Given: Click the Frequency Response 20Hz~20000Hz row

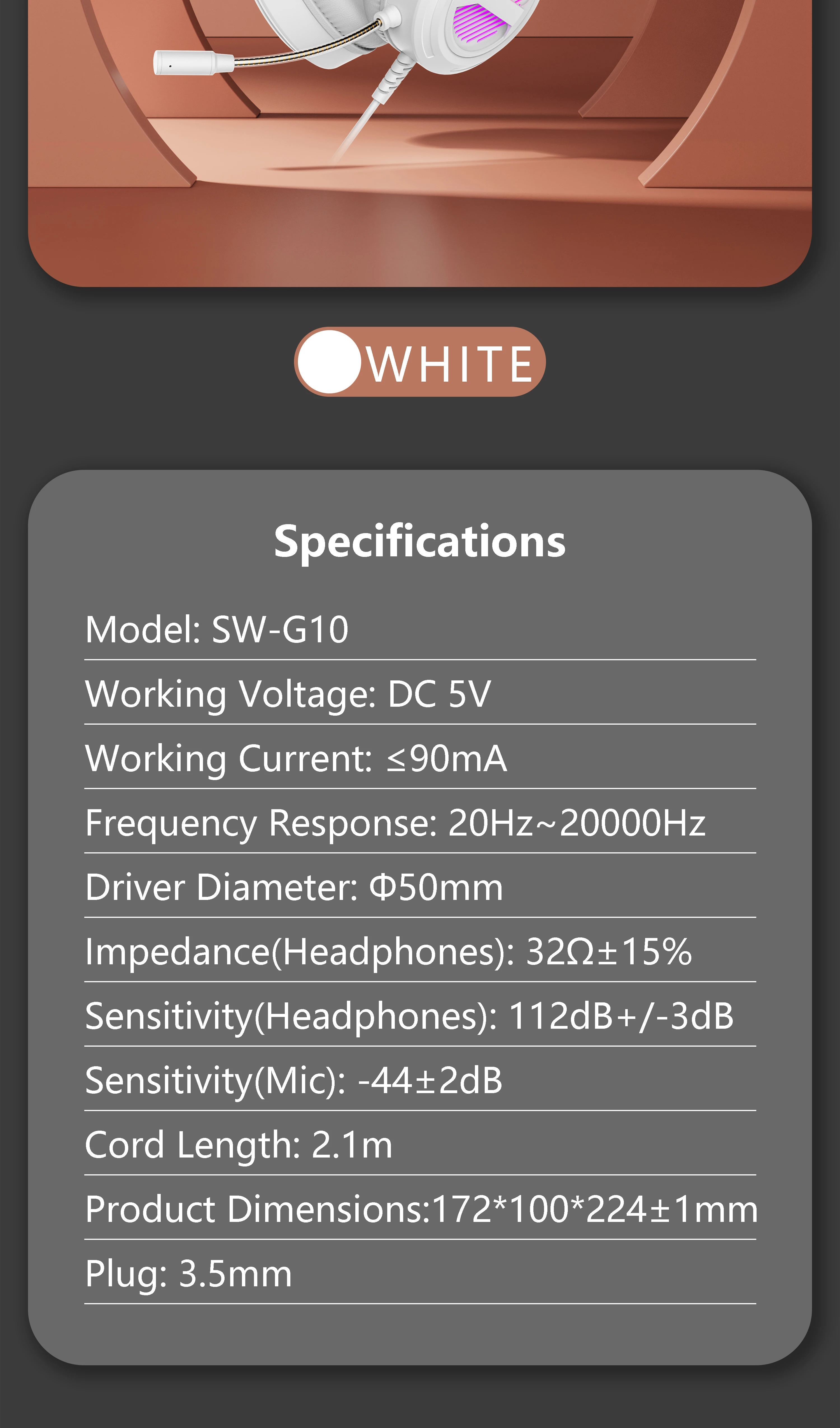Looking at the screenshot, I should coord(420,822).
